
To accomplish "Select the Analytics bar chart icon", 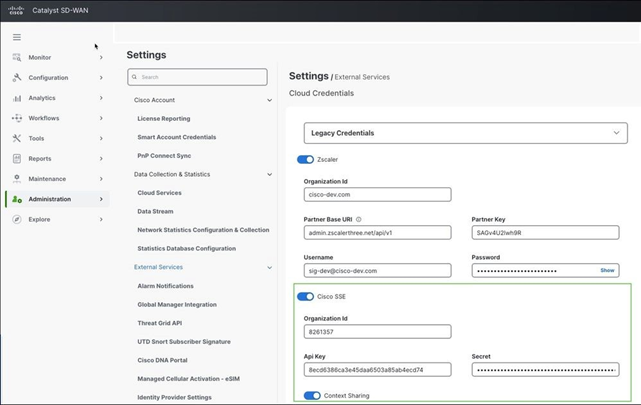I will tap(17, 98).
